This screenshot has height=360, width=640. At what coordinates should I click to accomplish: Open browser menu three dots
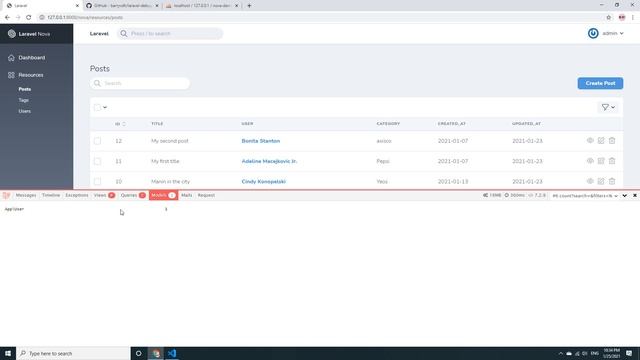coord(633,18)
